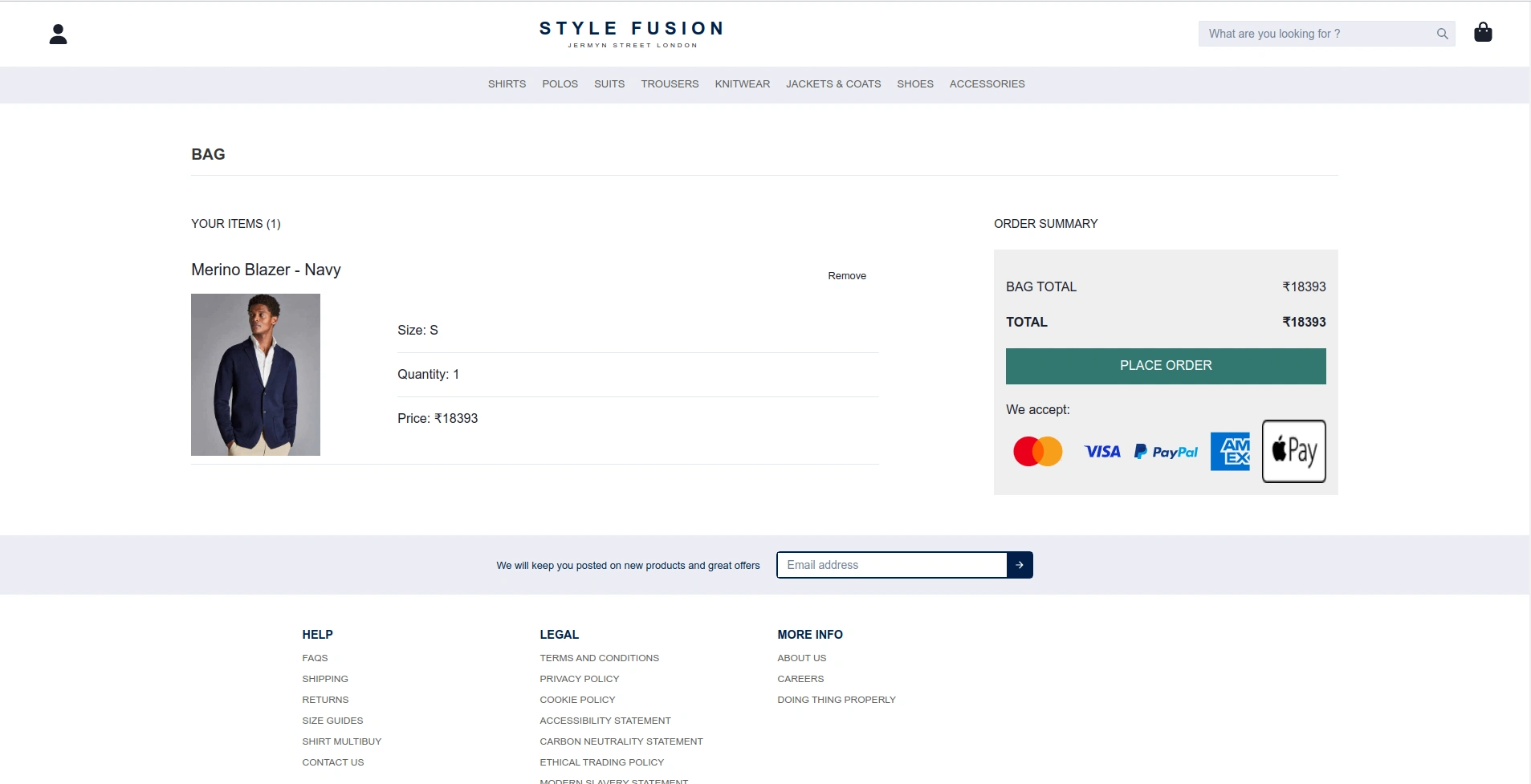The image size is (1531, 784).
Task: Submit email with arrow button
Action: tap(1020, 565)
